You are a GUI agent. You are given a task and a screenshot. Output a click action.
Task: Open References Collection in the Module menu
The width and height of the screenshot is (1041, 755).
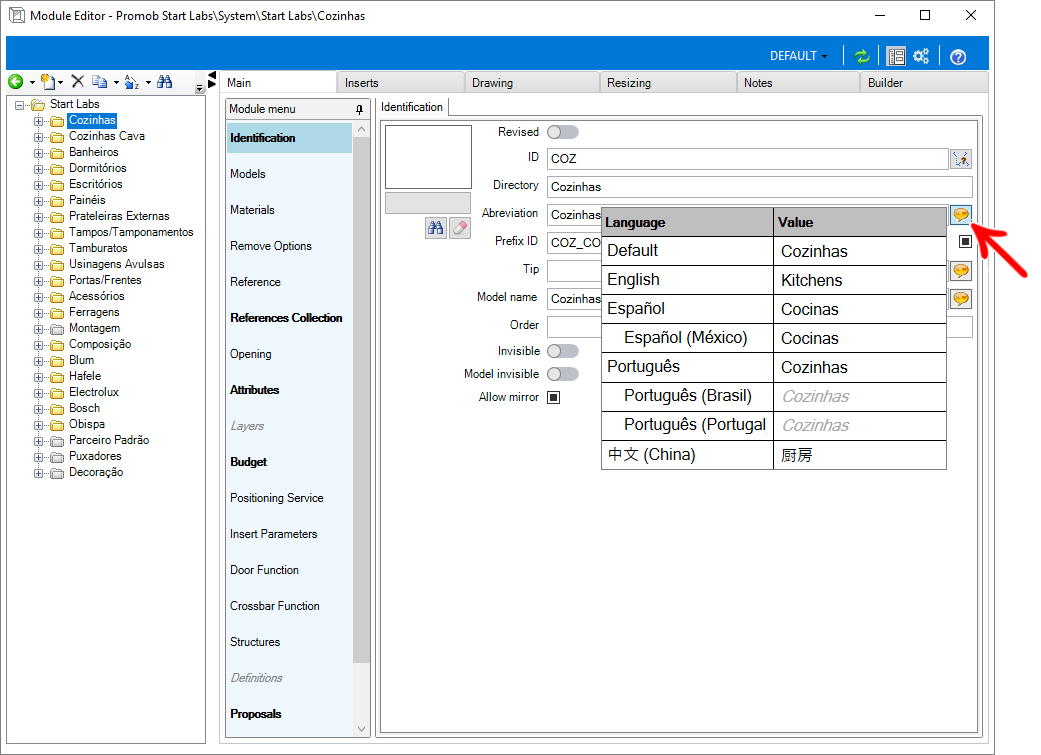tap(289, 318)
